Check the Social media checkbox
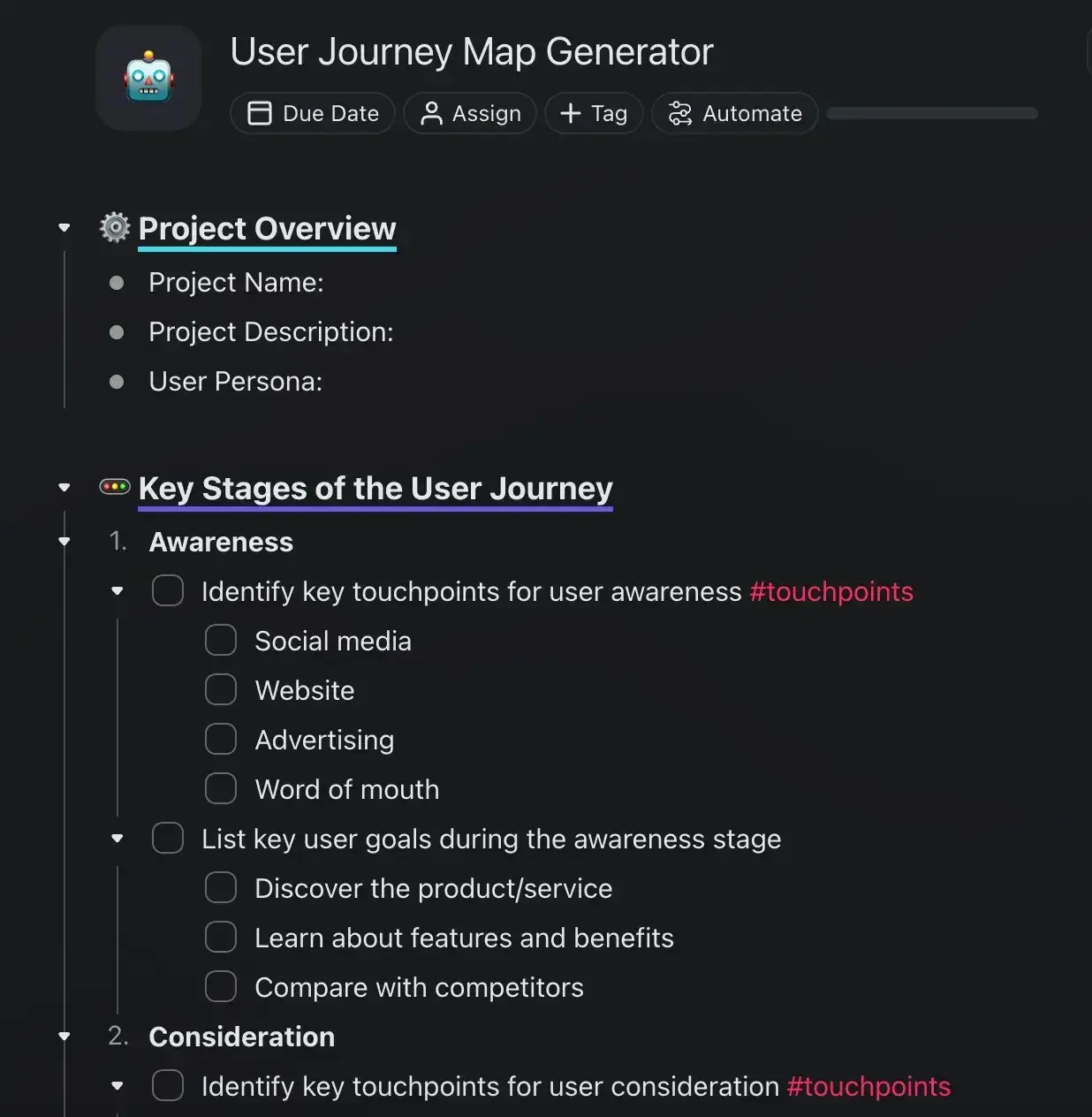The height and width of the screenshot is (1117, 1092). (x=220, y=639)
